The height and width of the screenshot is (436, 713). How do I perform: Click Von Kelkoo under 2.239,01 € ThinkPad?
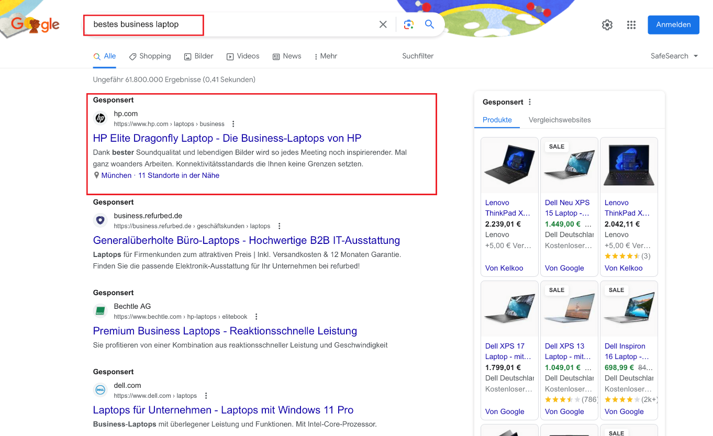pos(504,268)
